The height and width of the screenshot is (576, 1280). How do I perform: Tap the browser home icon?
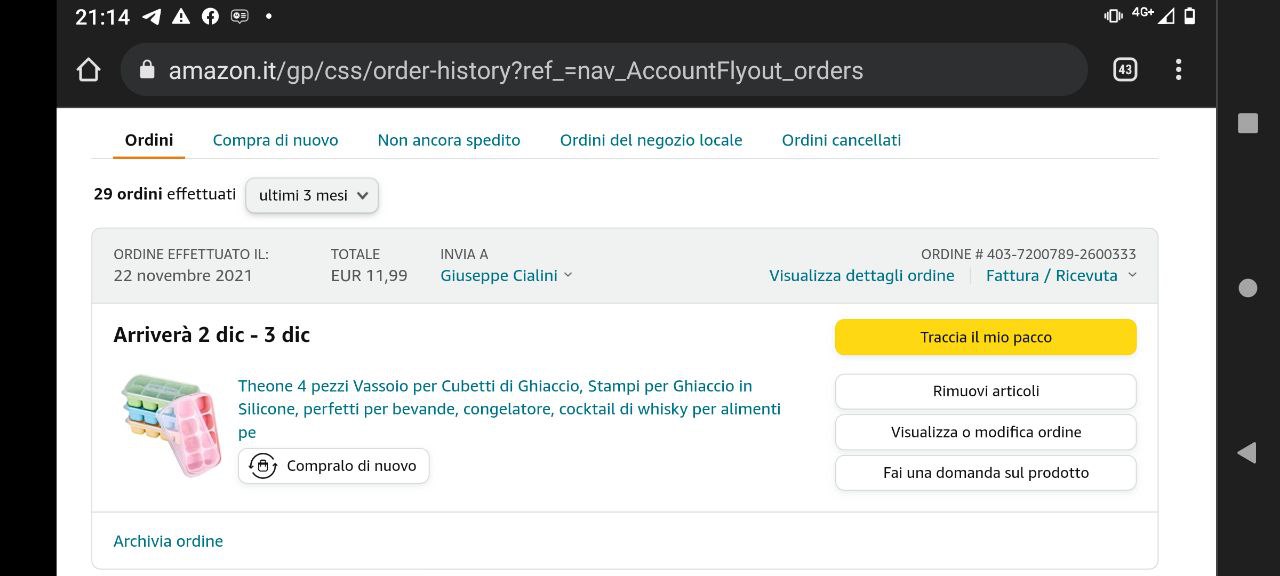coord(88,70)
